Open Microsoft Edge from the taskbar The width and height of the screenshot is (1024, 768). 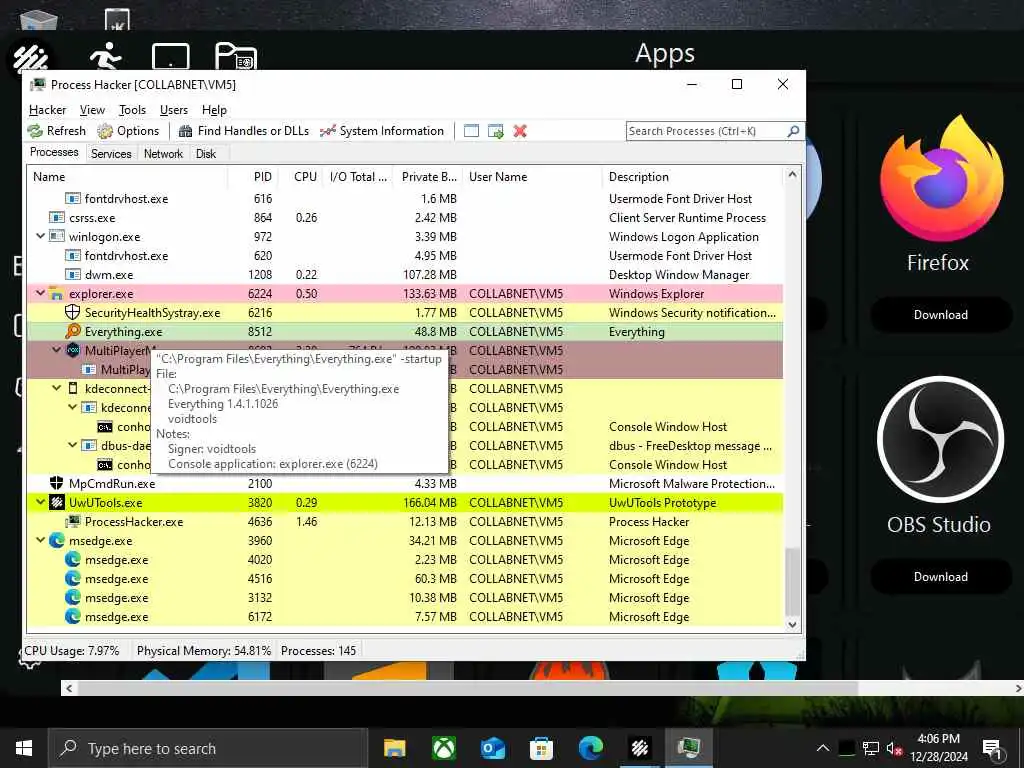coord(590,748)
